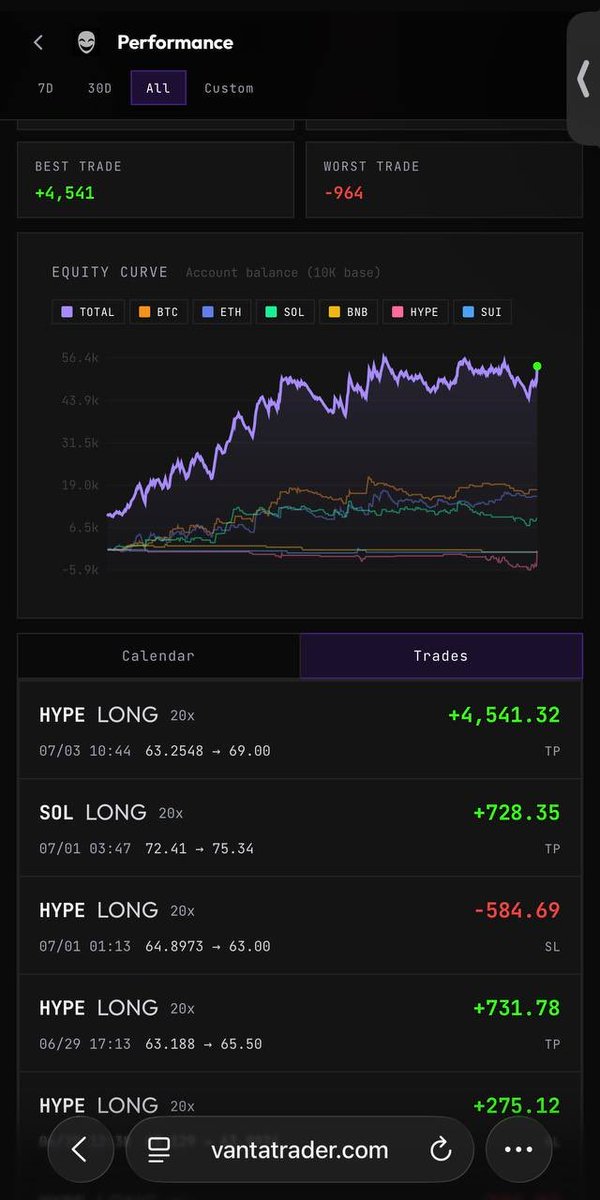Toggle the ETH series in legend
Screen dimensions: 600x1200
click(x=222, y=312)
